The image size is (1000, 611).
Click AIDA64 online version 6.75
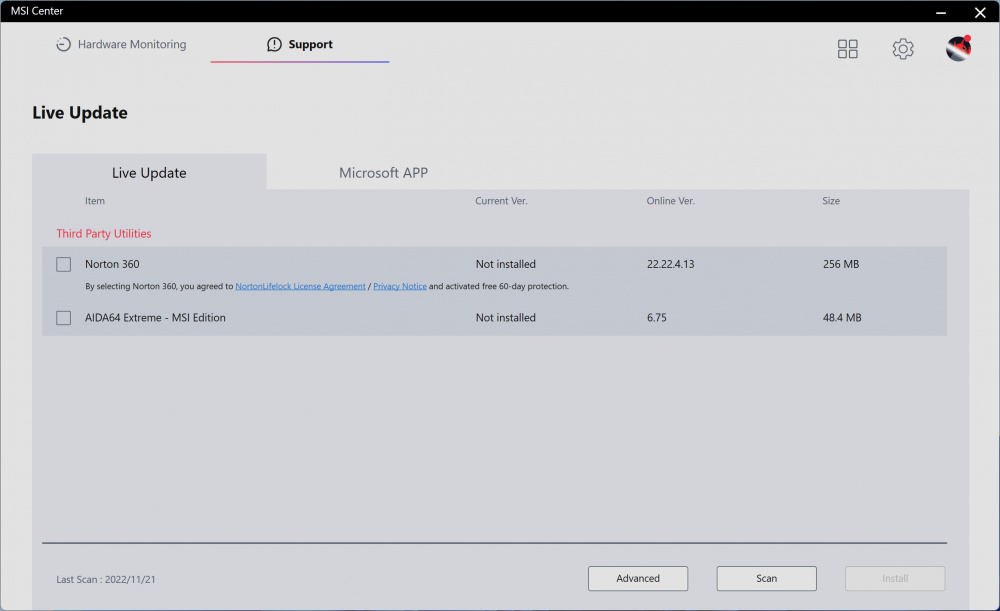(x=657, y=318)
